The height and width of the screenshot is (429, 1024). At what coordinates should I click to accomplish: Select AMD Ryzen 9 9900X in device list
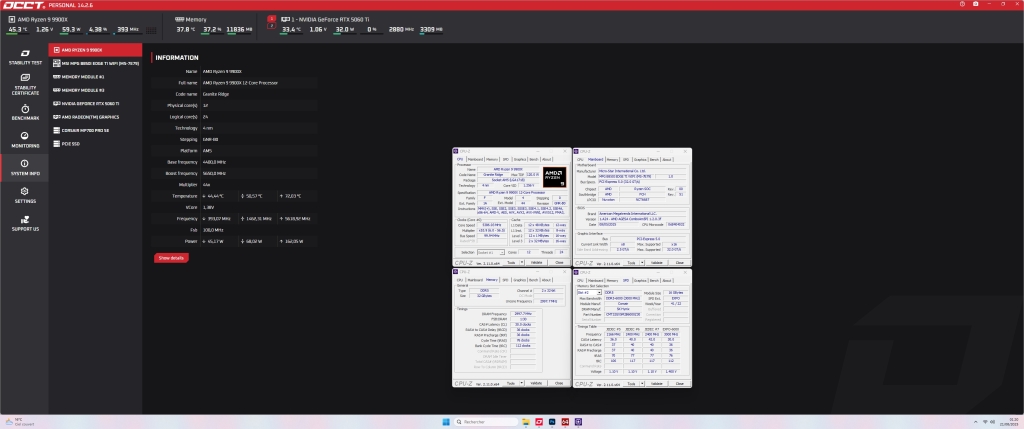(95, 50)
